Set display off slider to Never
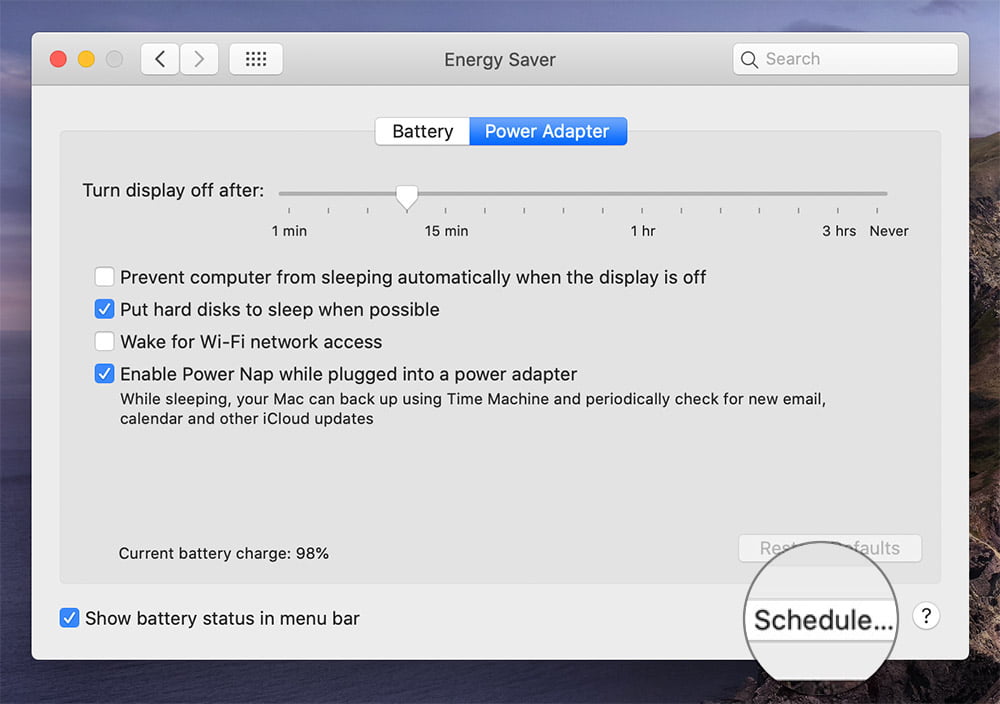This screenshot has height=704, width=1000. 877,193
